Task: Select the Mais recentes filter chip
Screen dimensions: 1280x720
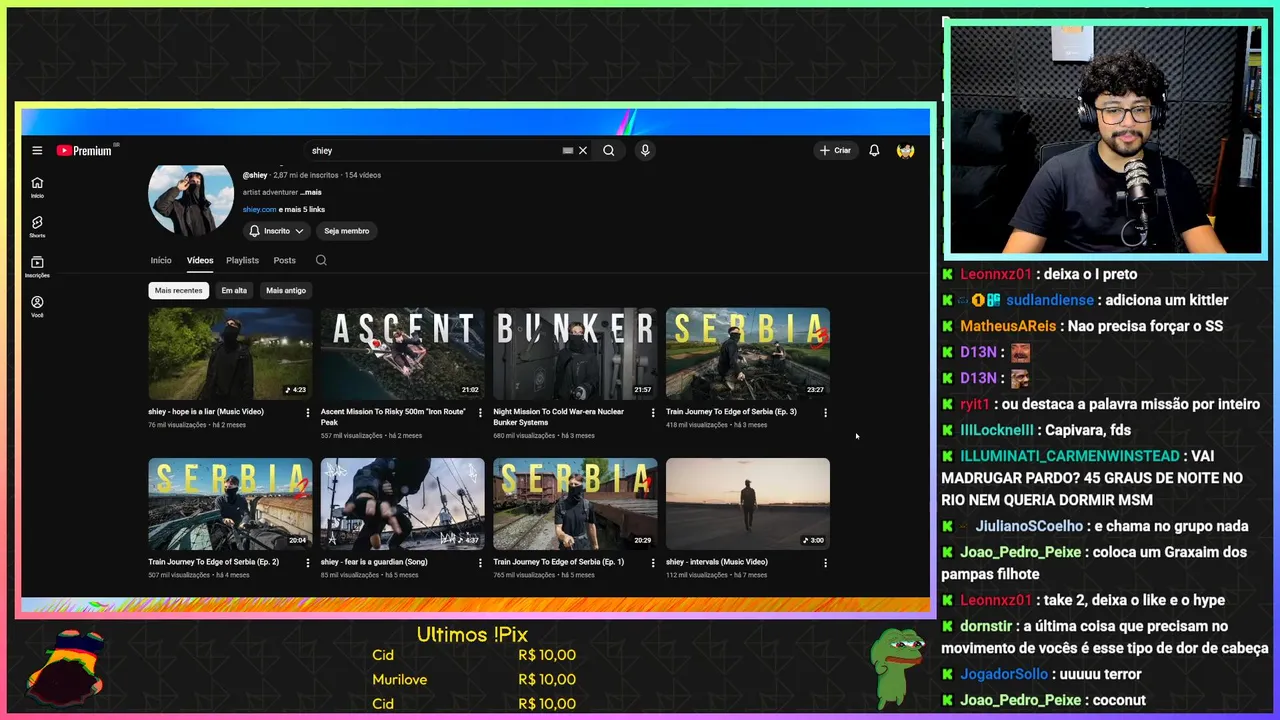Action: click(179, 290)
